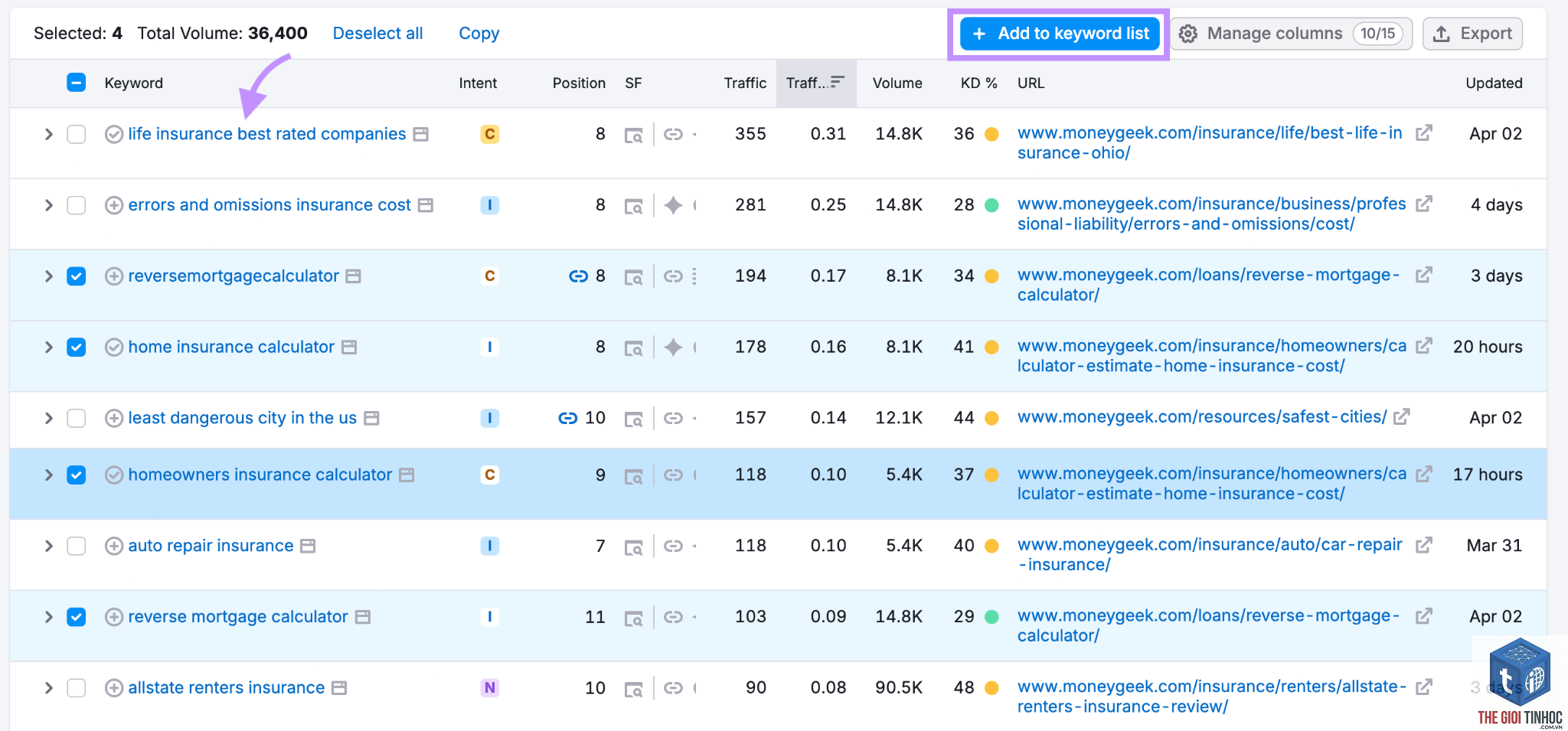This screenshot has width=1568, height=731.
Task: View SERP snapshot icon for errors and omissions insurance cost
Action: click(633, 207)
